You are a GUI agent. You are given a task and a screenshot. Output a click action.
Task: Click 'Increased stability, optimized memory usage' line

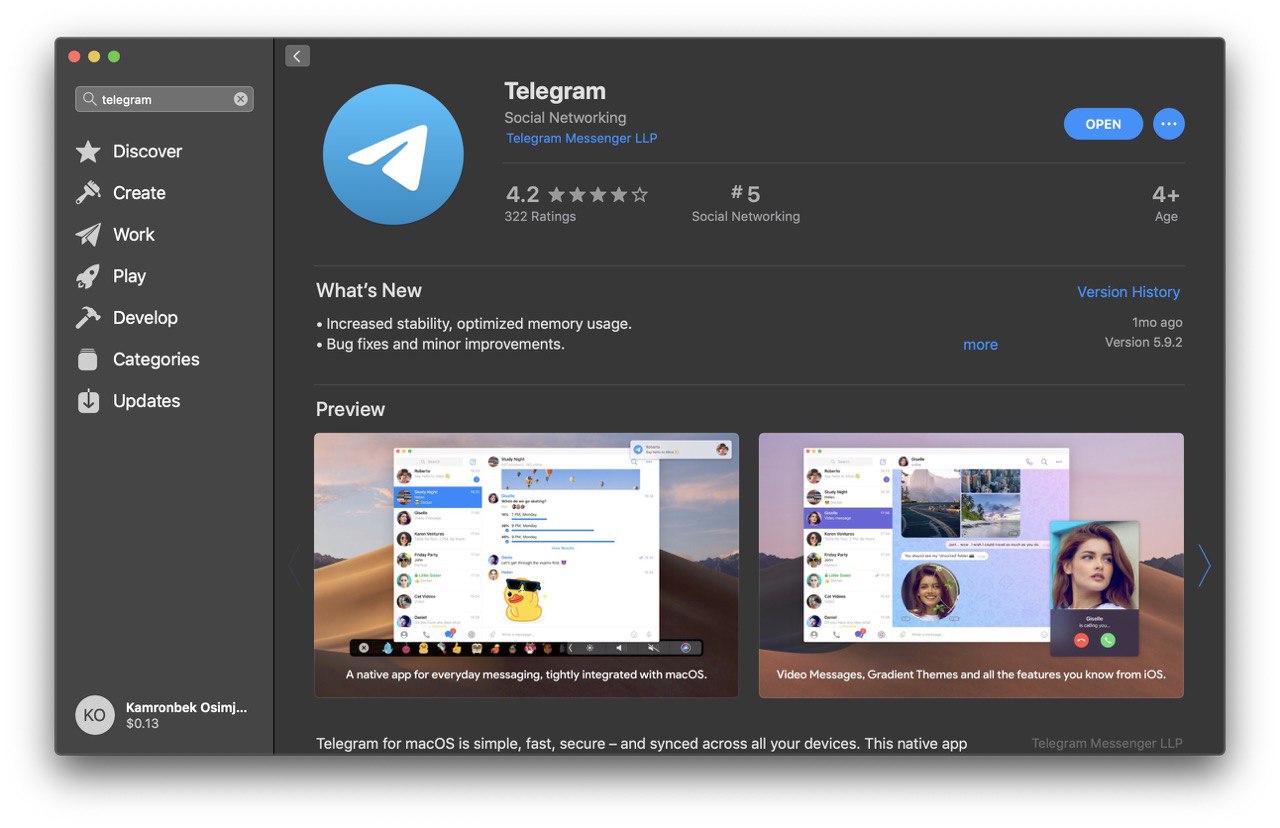coord(474,324)
